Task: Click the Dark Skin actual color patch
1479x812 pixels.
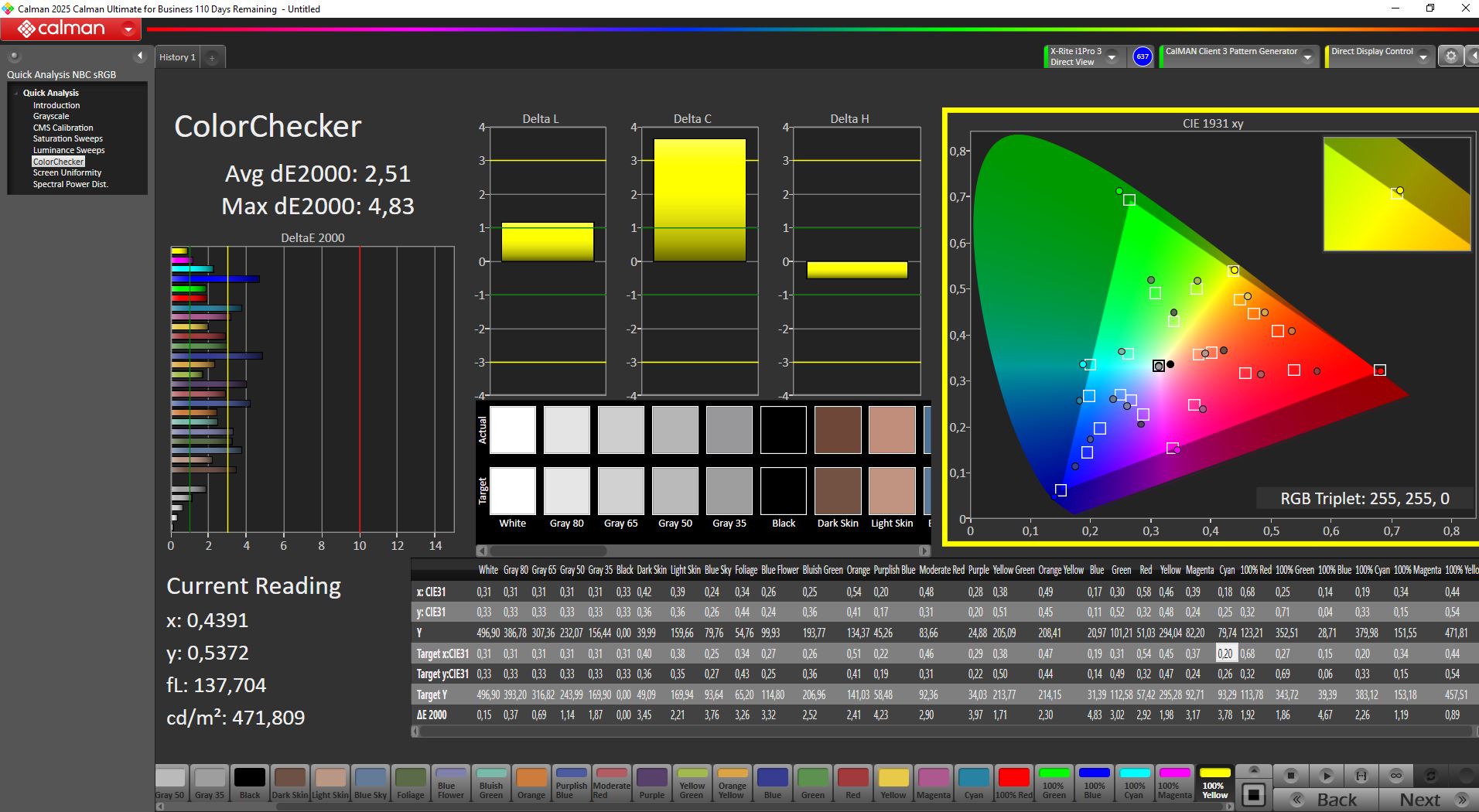Action: pos(837,430)
